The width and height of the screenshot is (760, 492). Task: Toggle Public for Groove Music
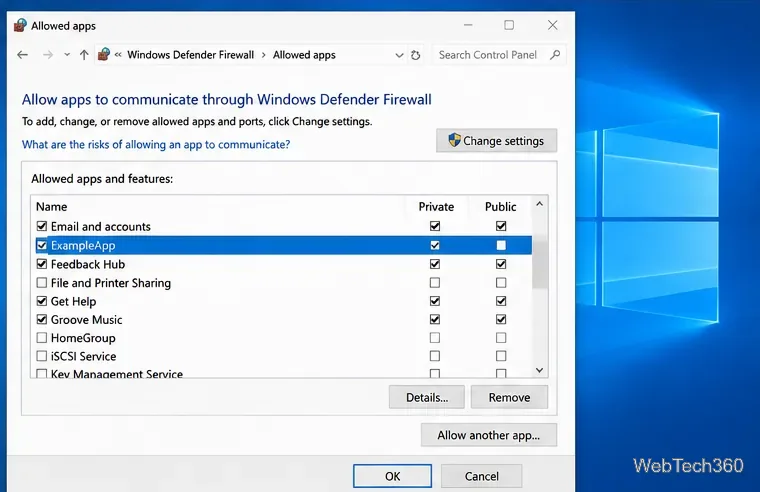click(x=501, y=319)
